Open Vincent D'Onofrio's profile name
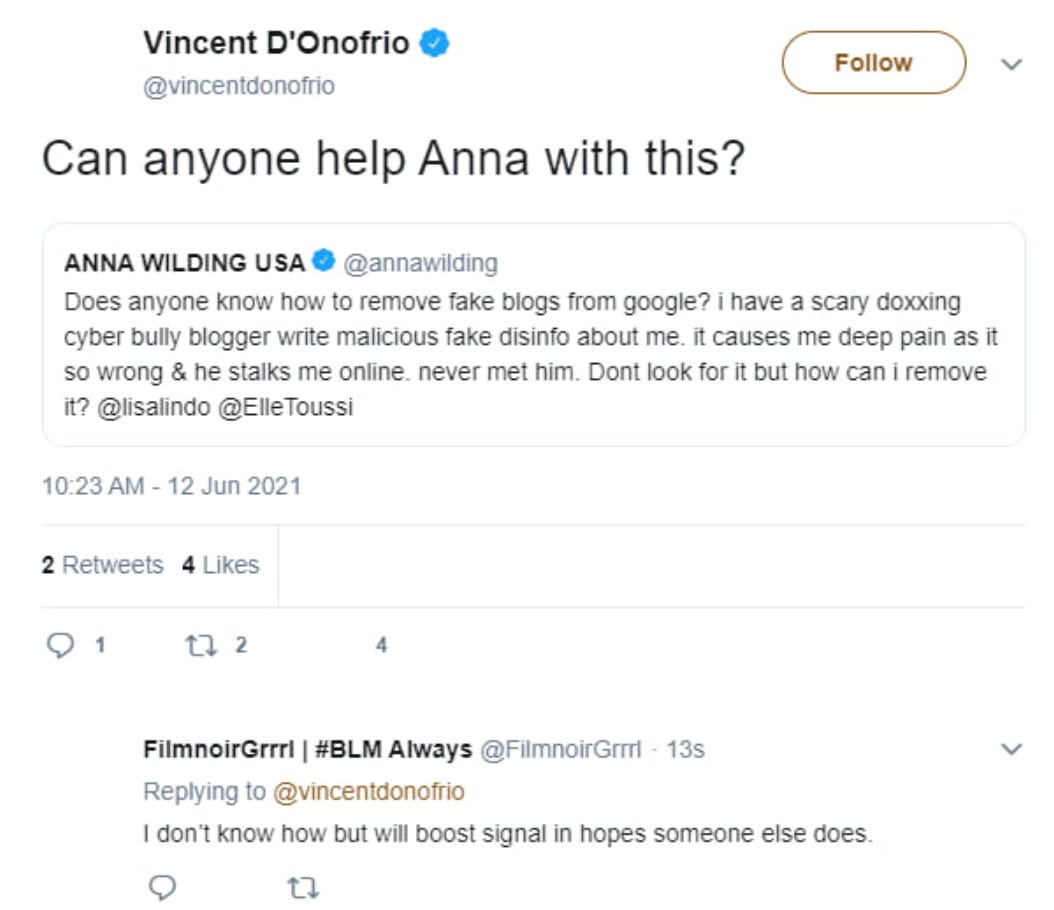The image size is (1054, 910). 276,43
